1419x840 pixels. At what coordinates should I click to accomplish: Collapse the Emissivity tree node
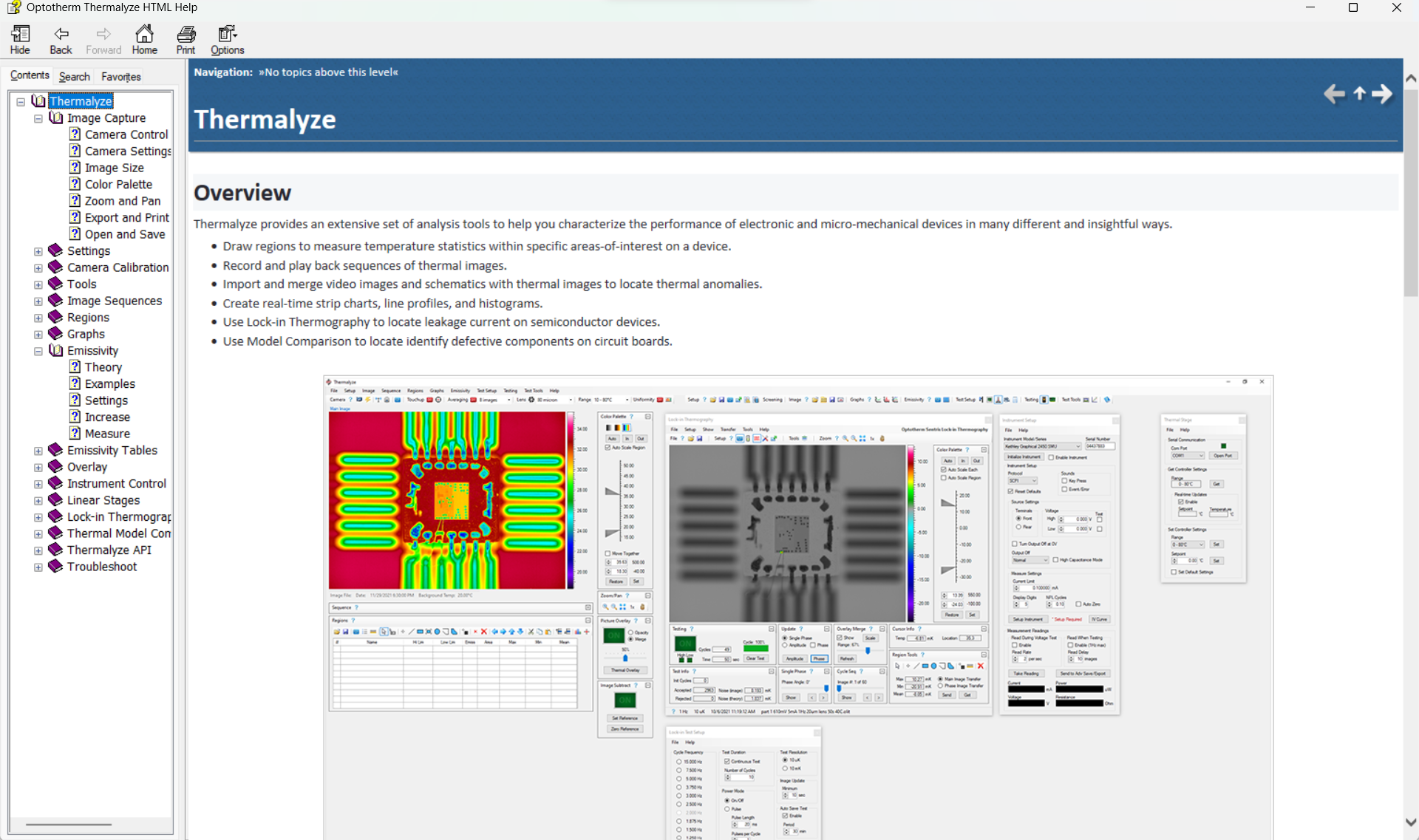pos(38,351)
